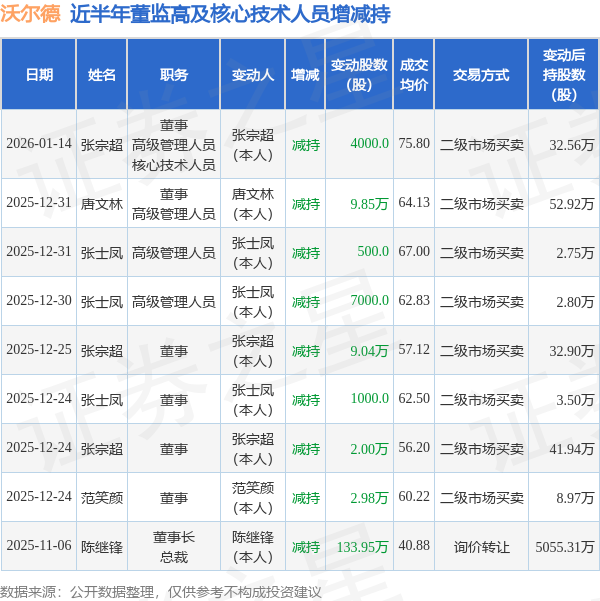Click the position cell listing 核心技术人员
Viewport: 600px width, 601px height.
[x=174, y=145]
